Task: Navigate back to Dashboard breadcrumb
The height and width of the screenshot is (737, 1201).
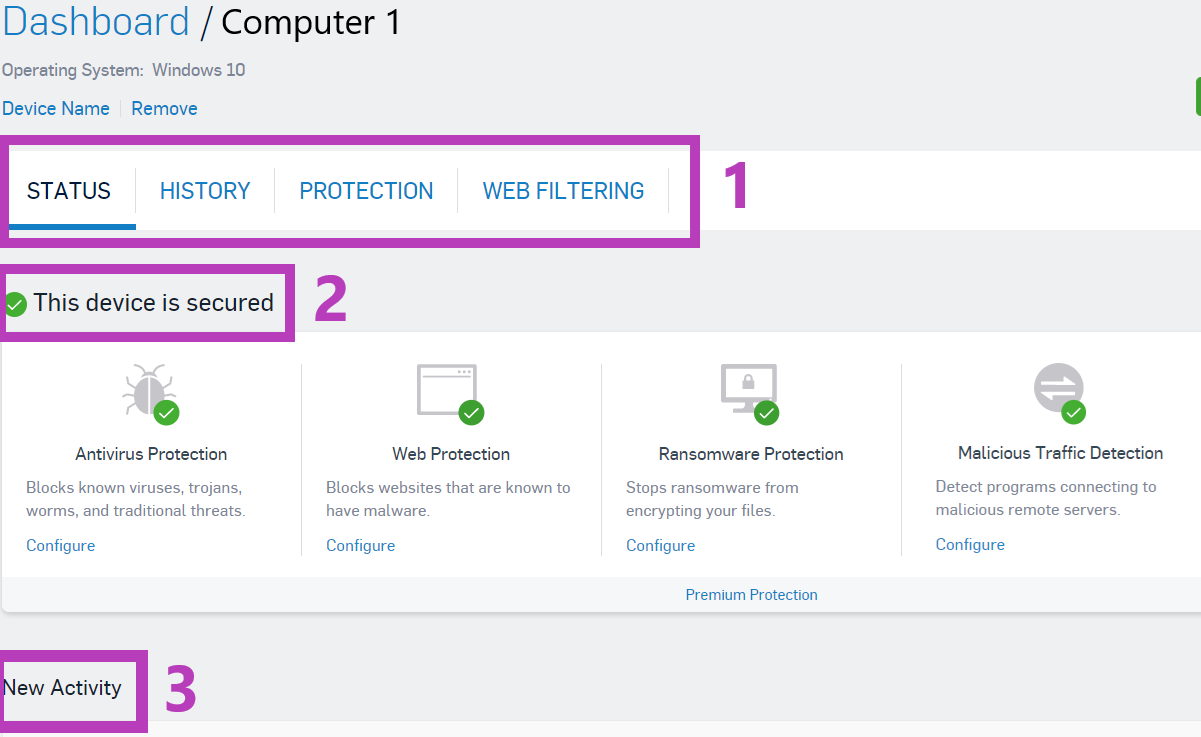Action: [x=96, y=22]
